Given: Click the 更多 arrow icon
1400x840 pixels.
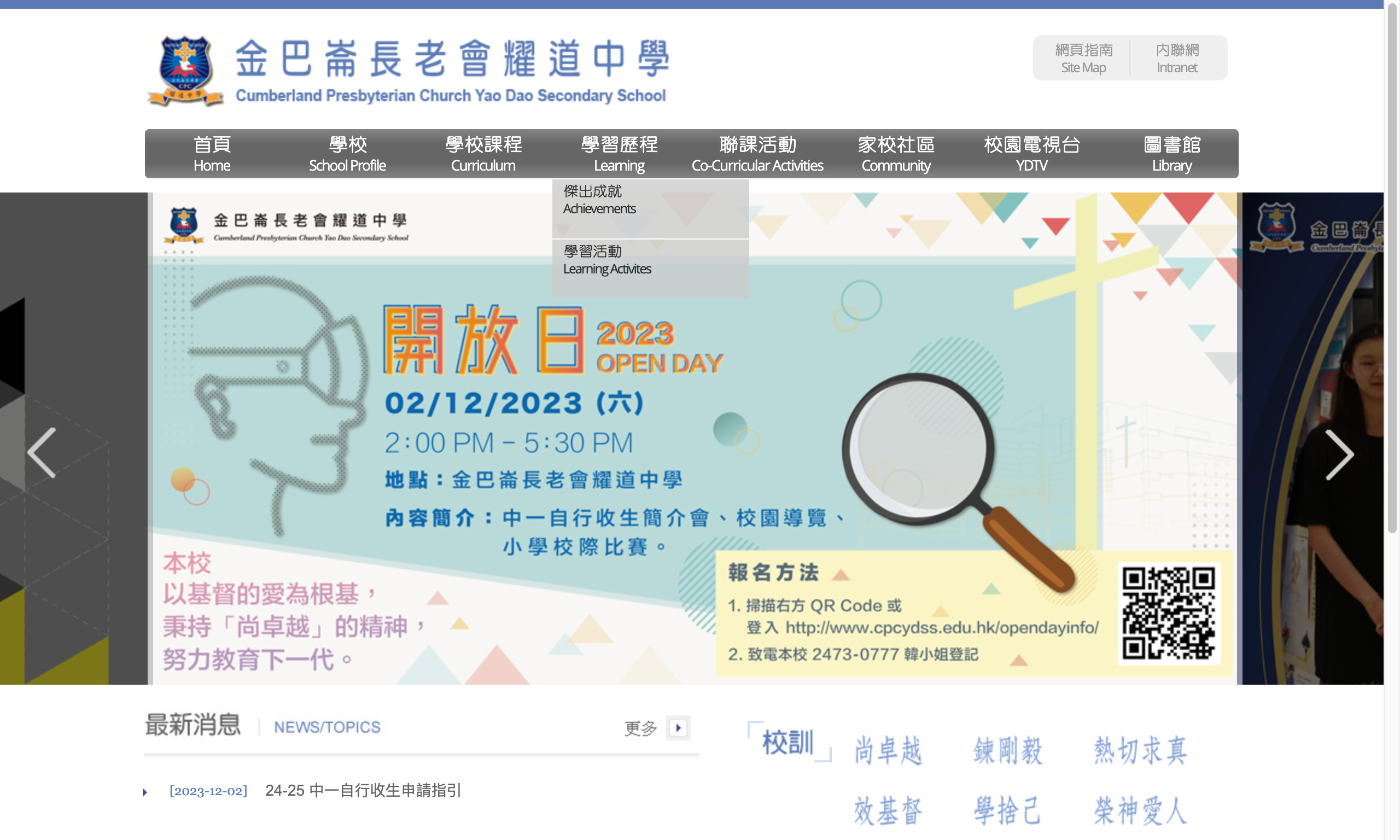Looking at the screenshot, I should pos(678,727).
